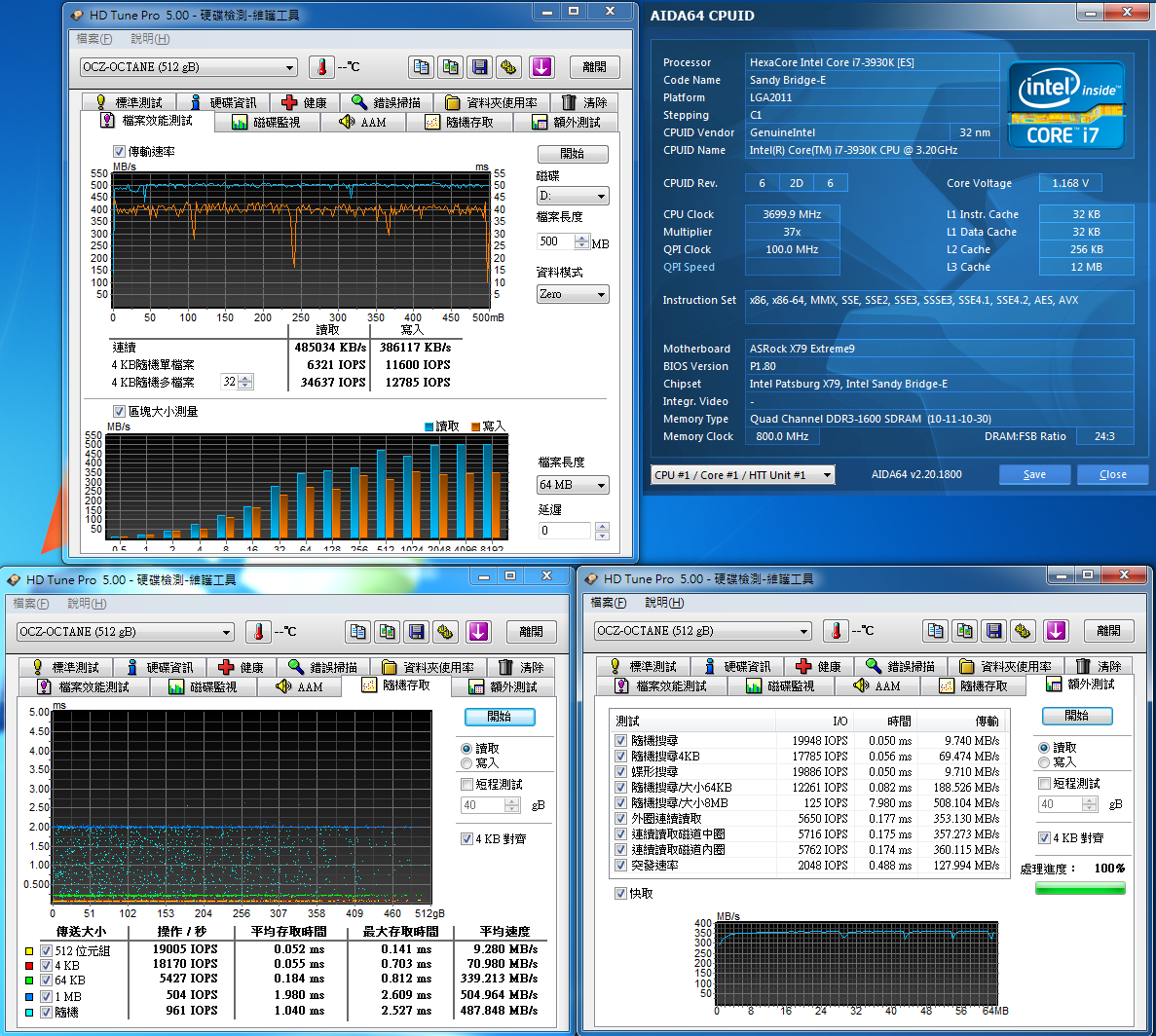Open OCZ-OCTANE drive dropdown in bottom-right window
The image size is (1156, 1036).
point(702,631)
